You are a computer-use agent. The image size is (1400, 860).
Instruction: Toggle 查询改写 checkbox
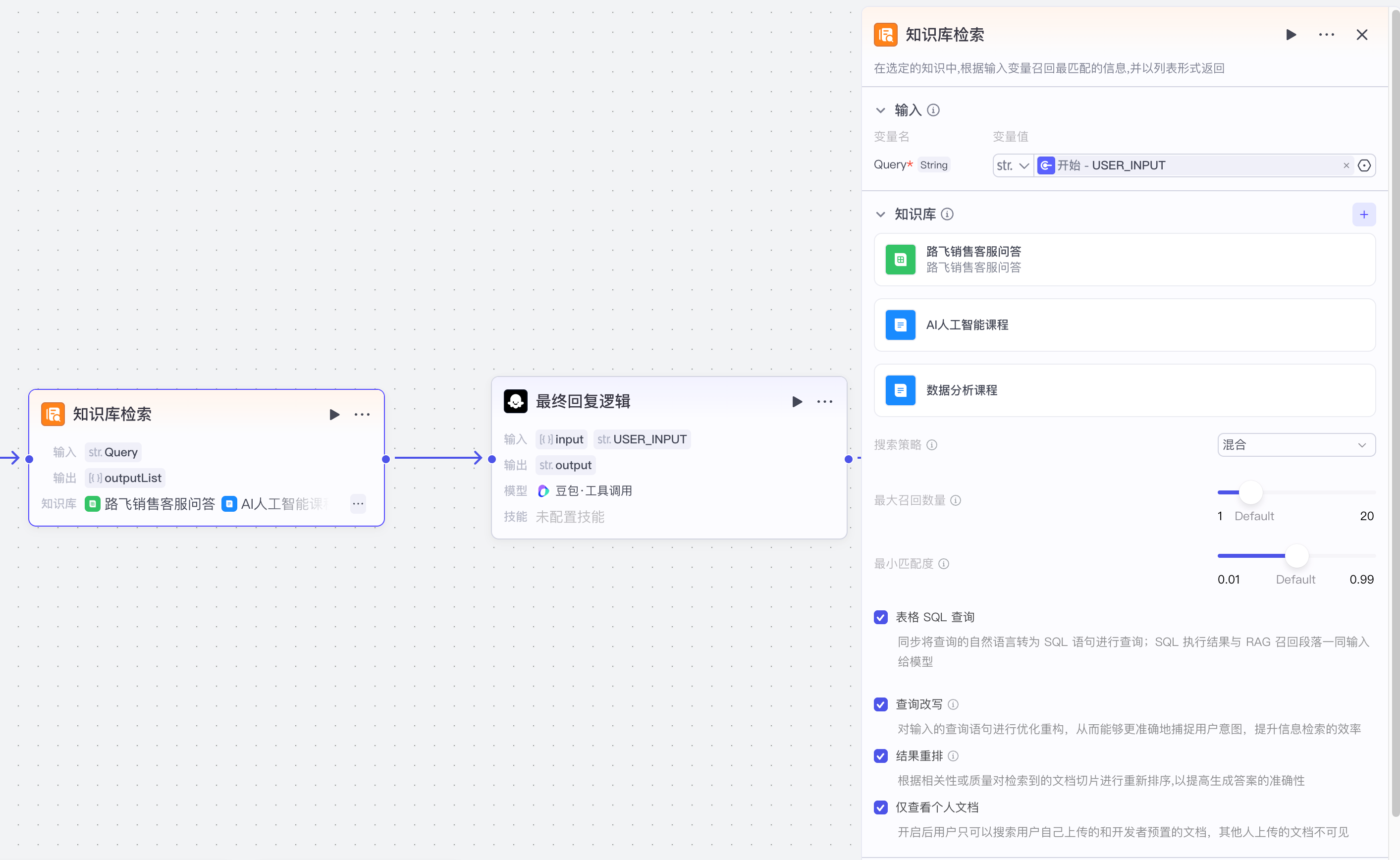click(x=880, y=704)
